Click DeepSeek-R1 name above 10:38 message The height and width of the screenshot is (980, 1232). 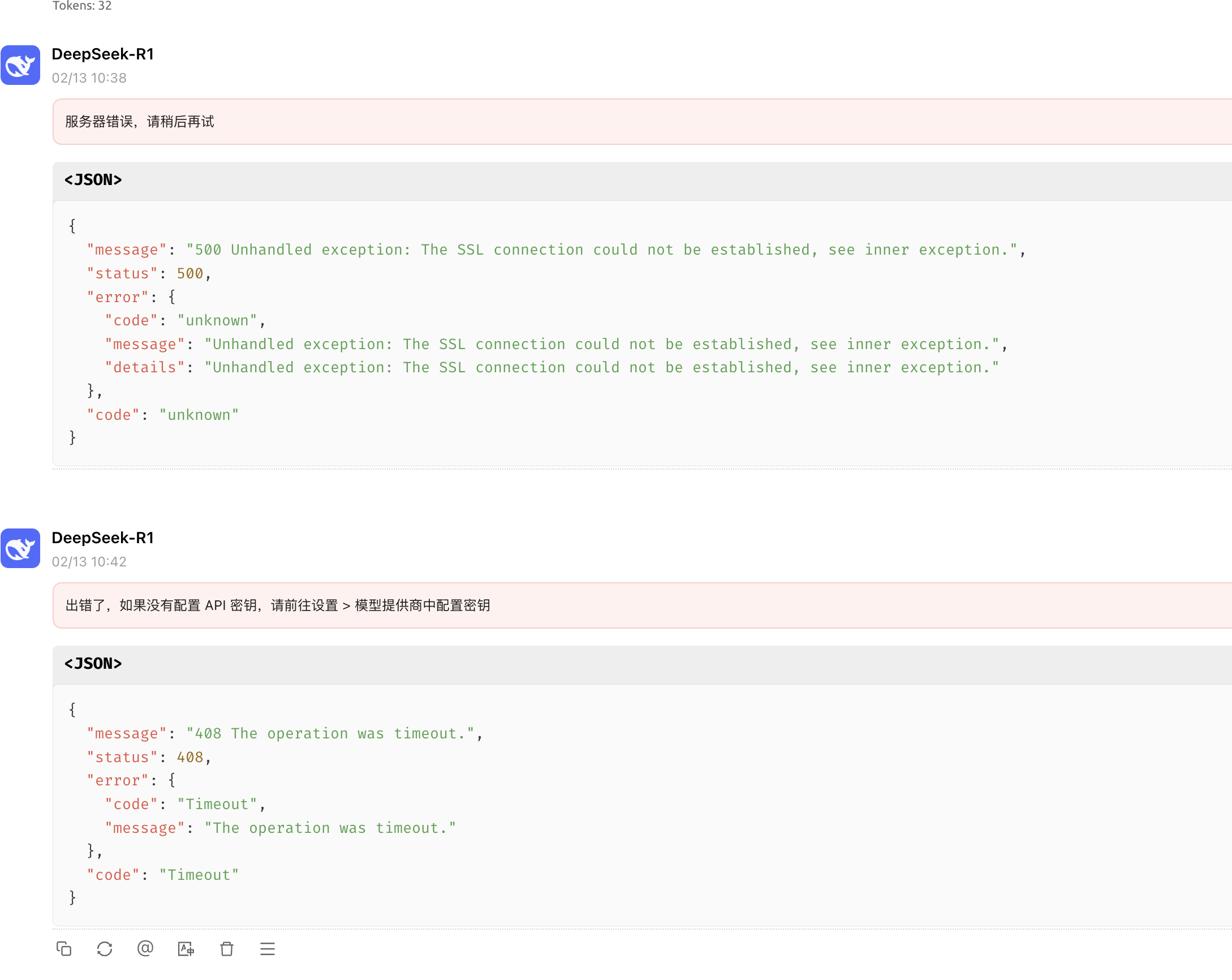coord(103,54)
